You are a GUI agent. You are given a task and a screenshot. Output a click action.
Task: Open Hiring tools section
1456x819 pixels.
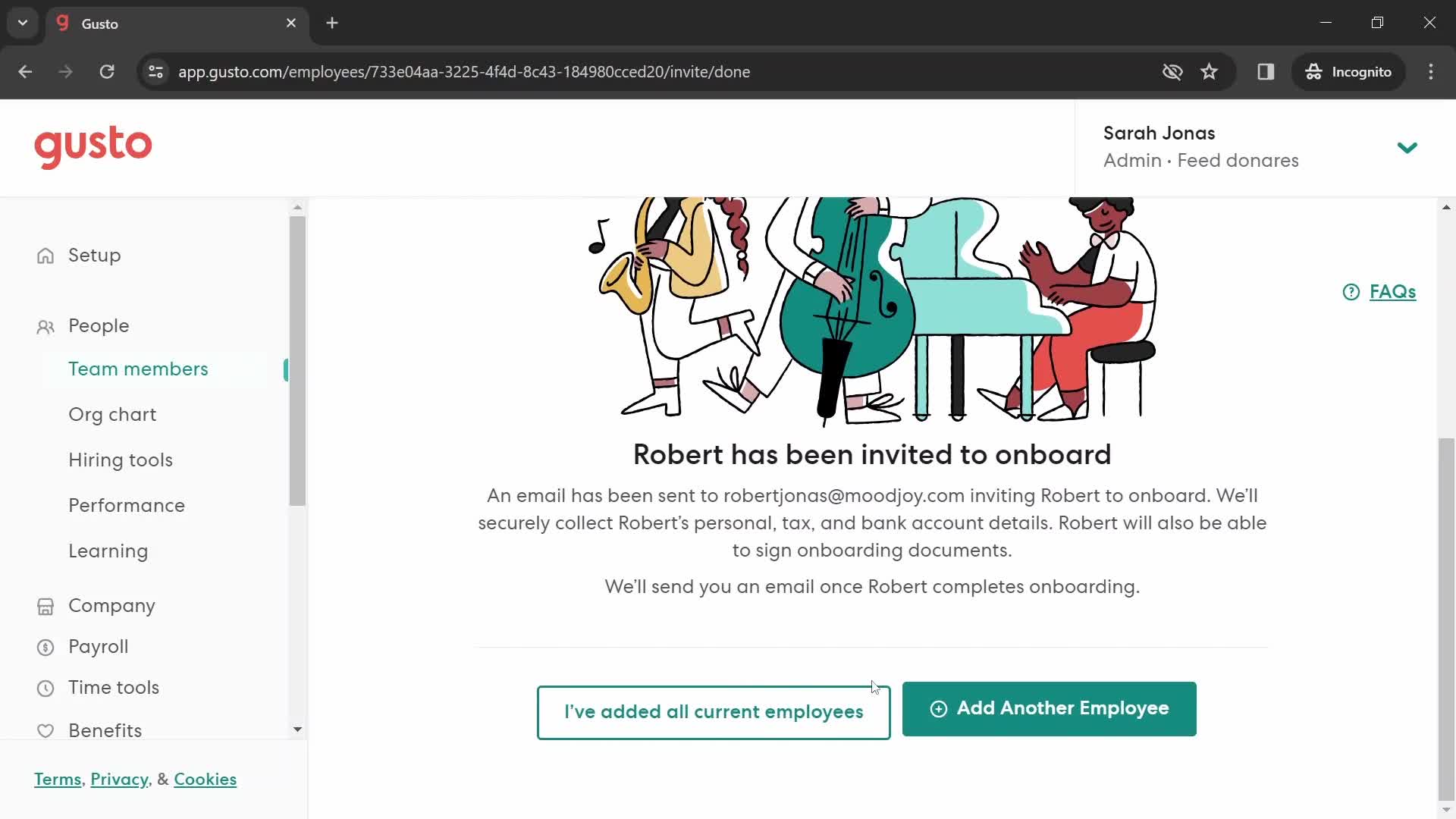coord(120,460)
